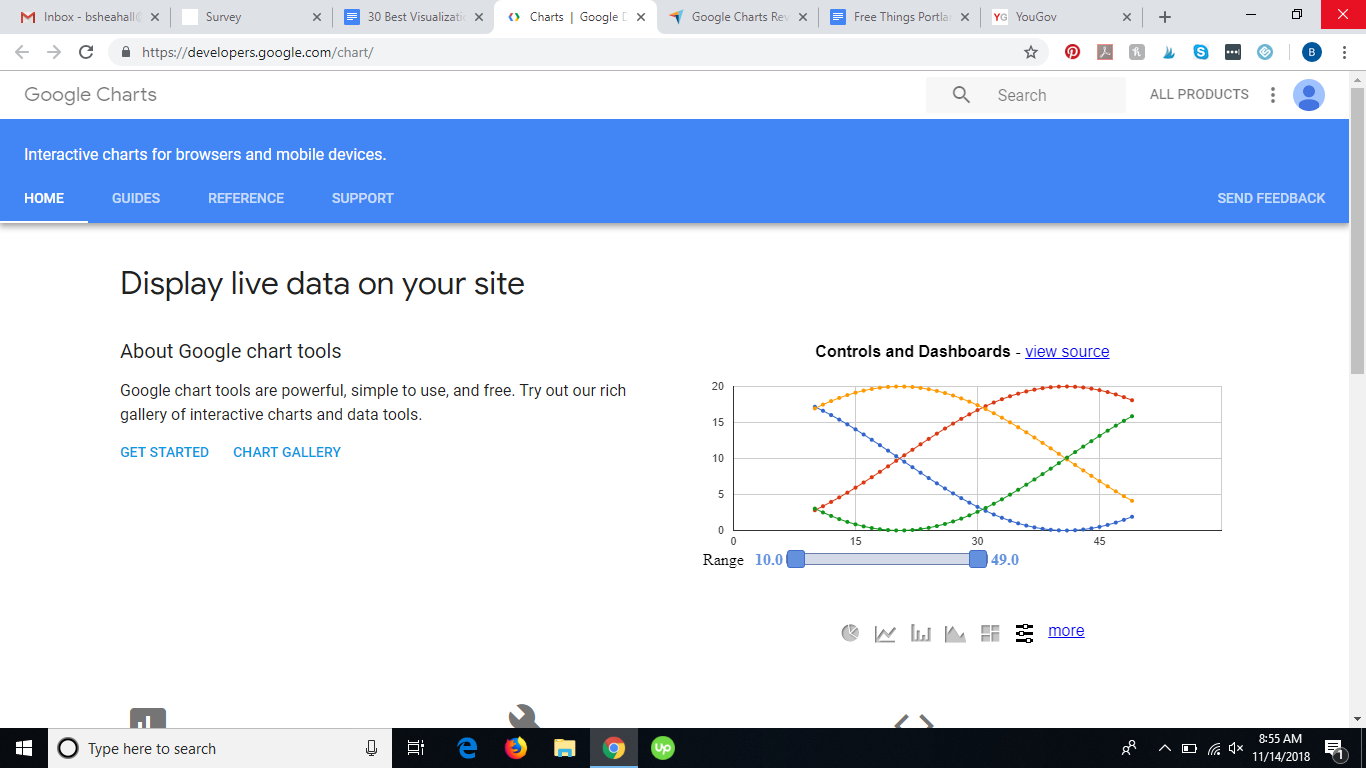Viewport: 1366px width, 768px height.
Task: Open the Chrome profile B avatar
Action: [x=1312, y=52]
